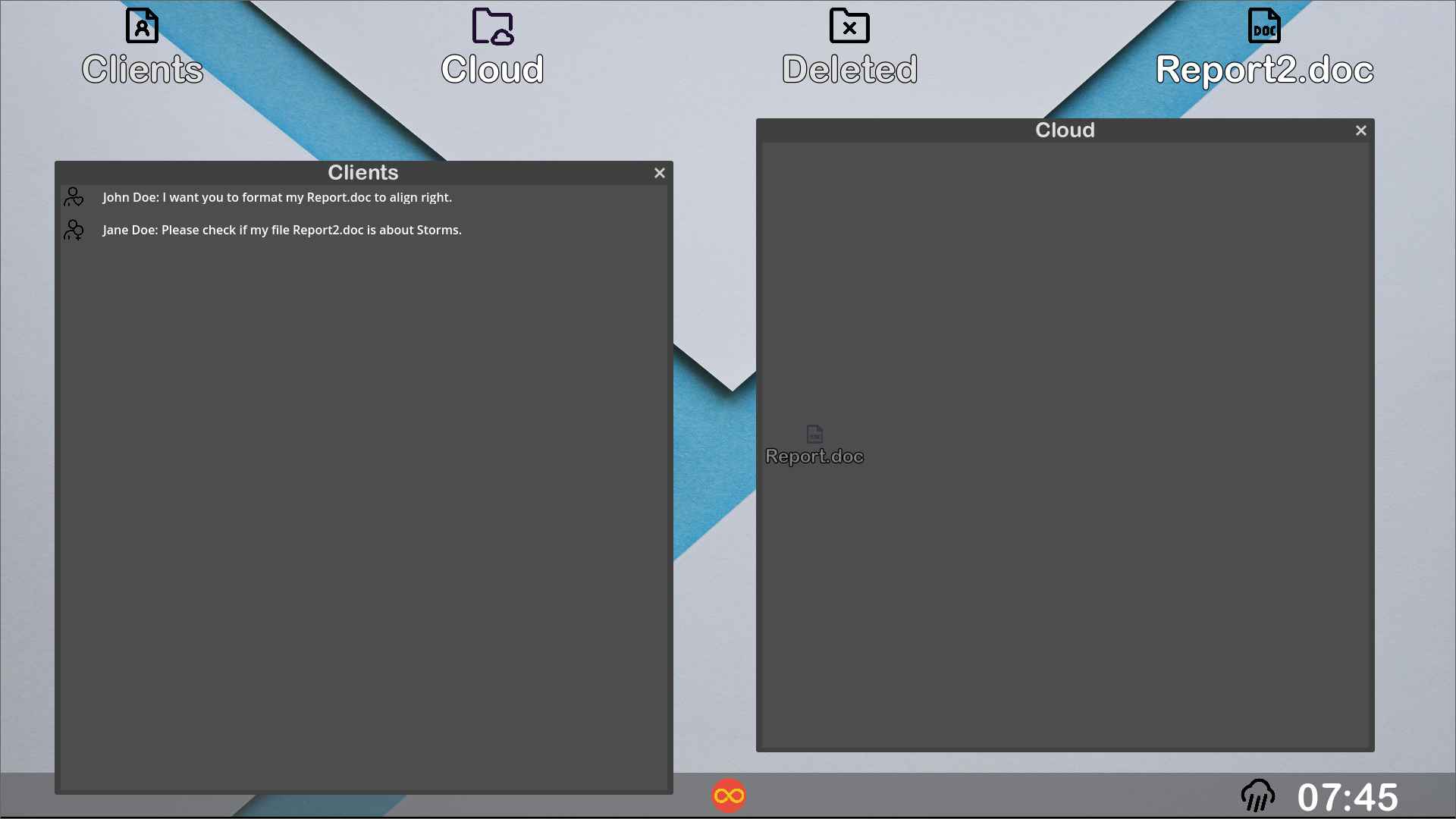Click the Cloud window title bar
Screen dimensions: 1456x819
1064,130
